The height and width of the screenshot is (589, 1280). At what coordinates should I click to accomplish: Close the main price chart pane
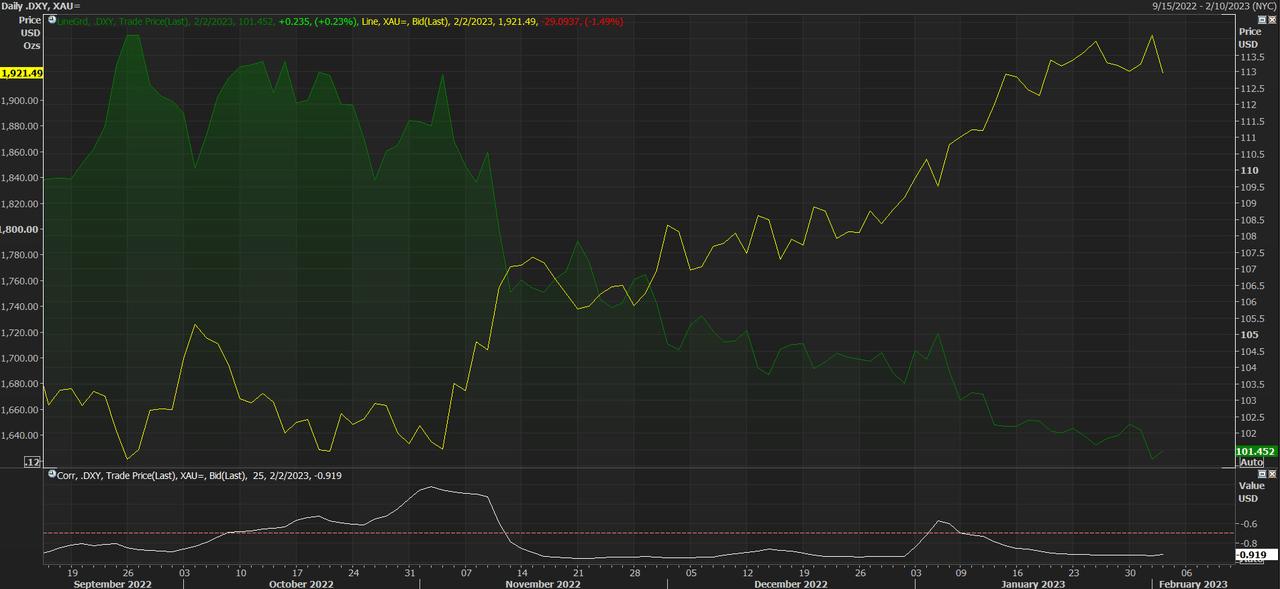coord(1271,19)
